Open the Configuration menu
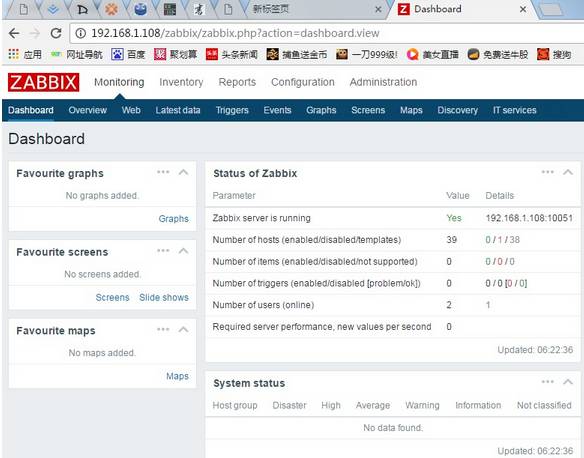The image size is (584, 458). [x=302, y=82]
